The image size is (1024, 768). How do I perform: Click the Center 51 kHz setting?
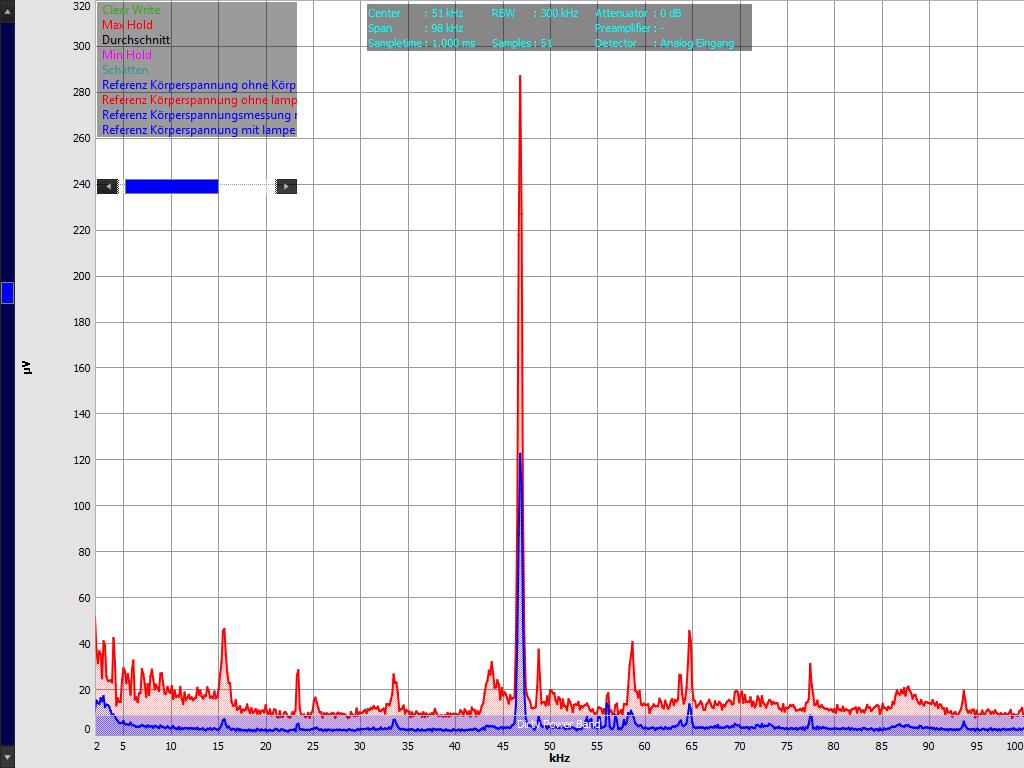click(x=416, y=14)
